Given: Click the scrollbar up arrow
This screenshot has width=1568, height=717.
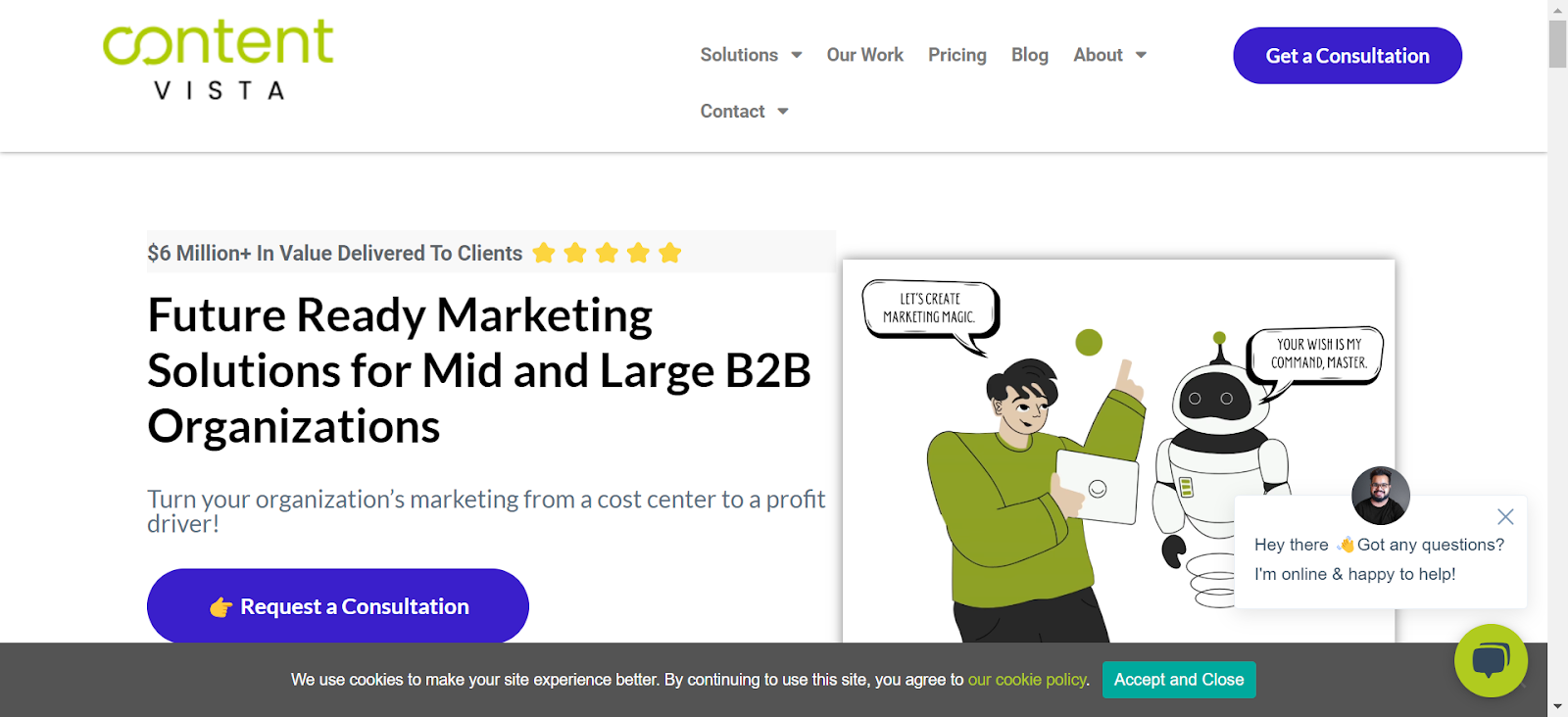Looking at the screenshot, I should tap(1557, 9).
